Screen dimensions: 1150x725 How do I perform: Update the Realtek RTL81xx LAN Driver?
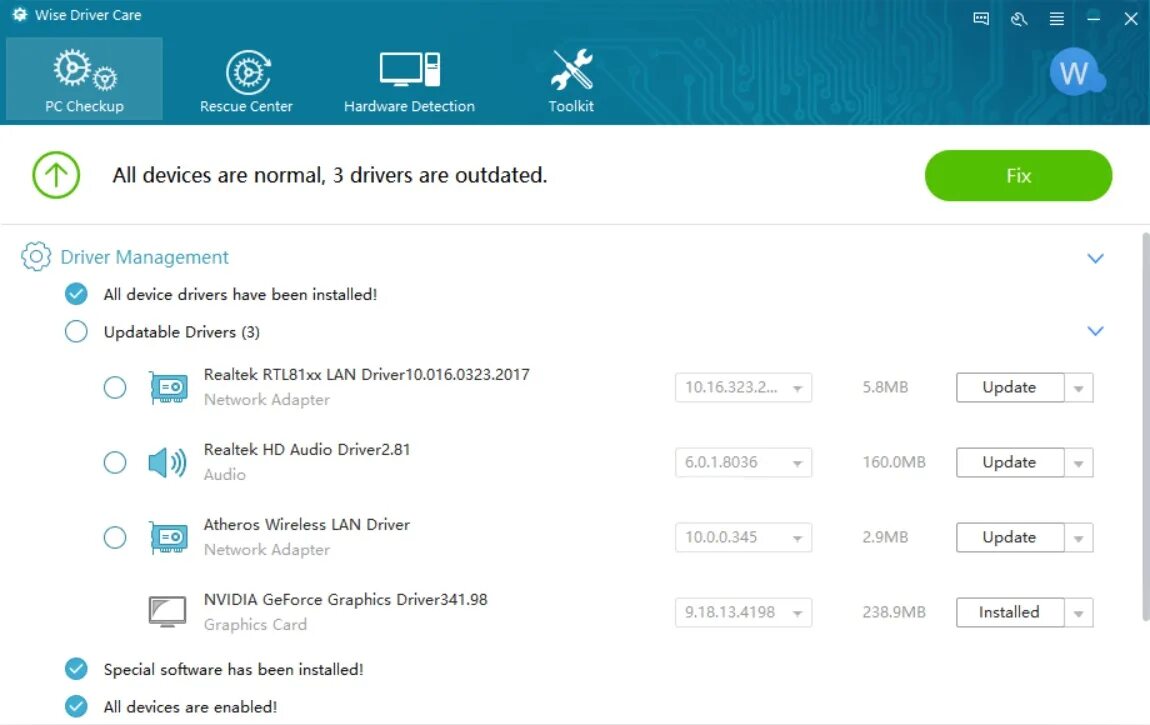click(1009, 387)
